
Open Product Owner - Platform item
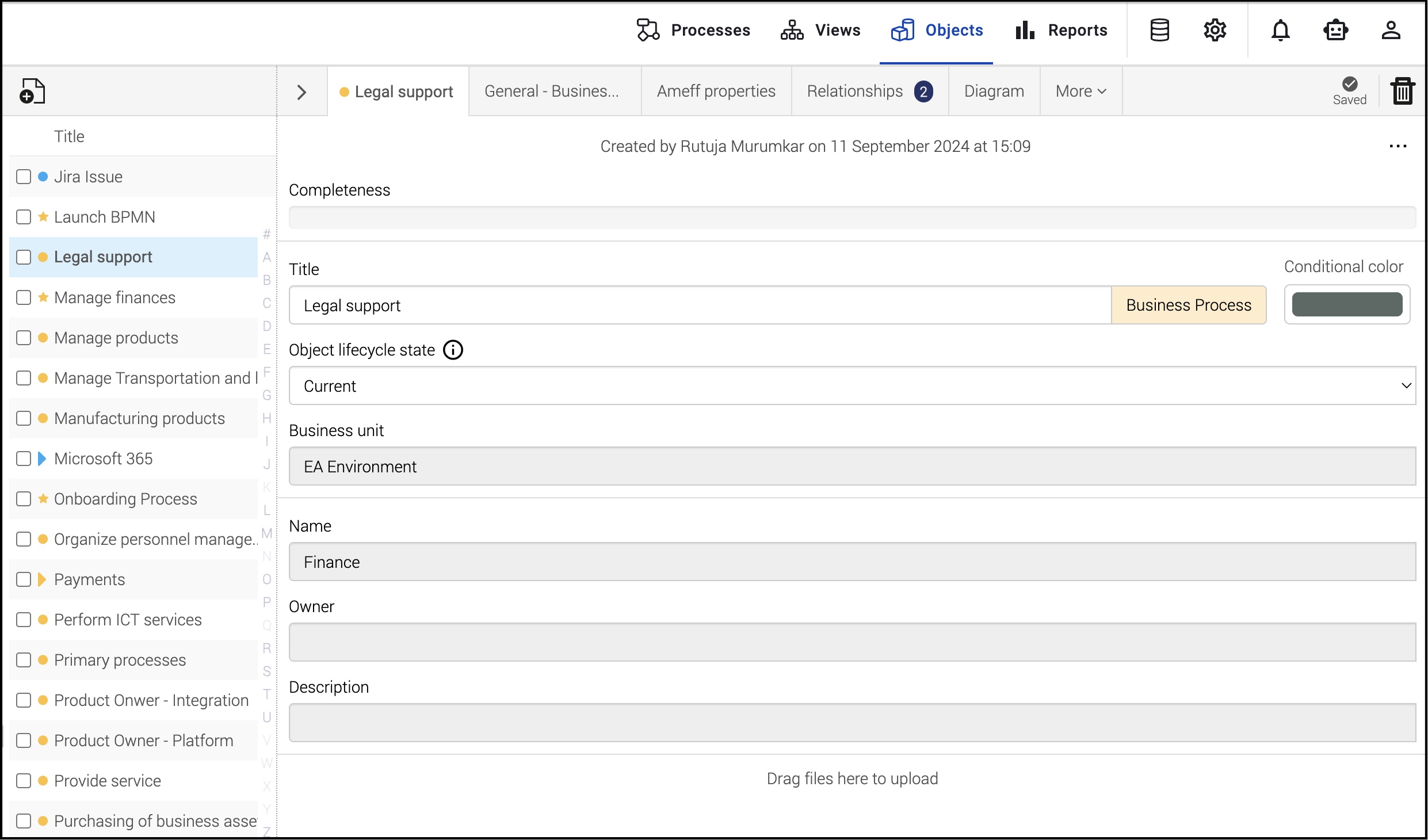pyautogui.click(x=133, y=740)
